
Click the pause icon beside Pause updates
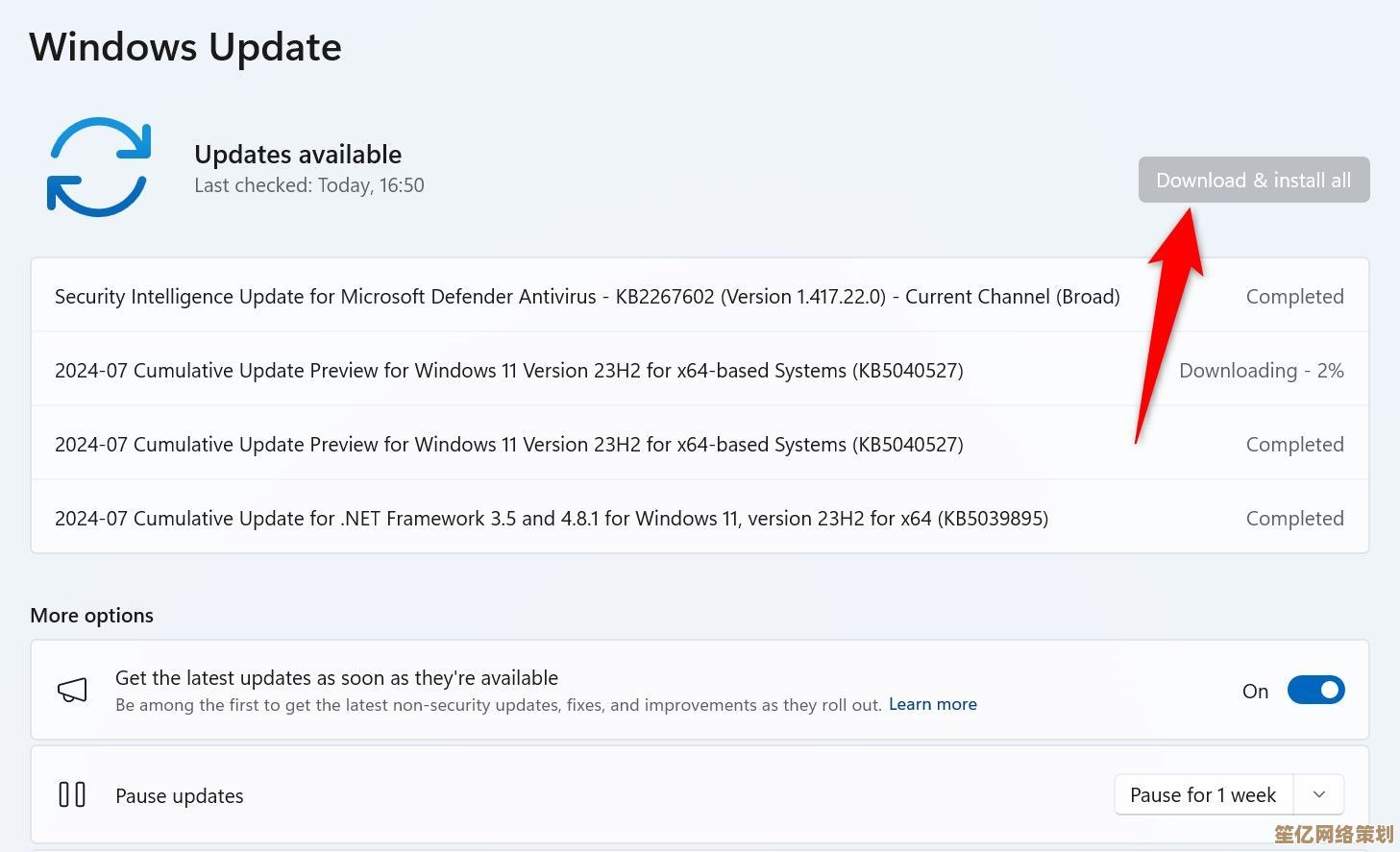[x=72, y=795]
